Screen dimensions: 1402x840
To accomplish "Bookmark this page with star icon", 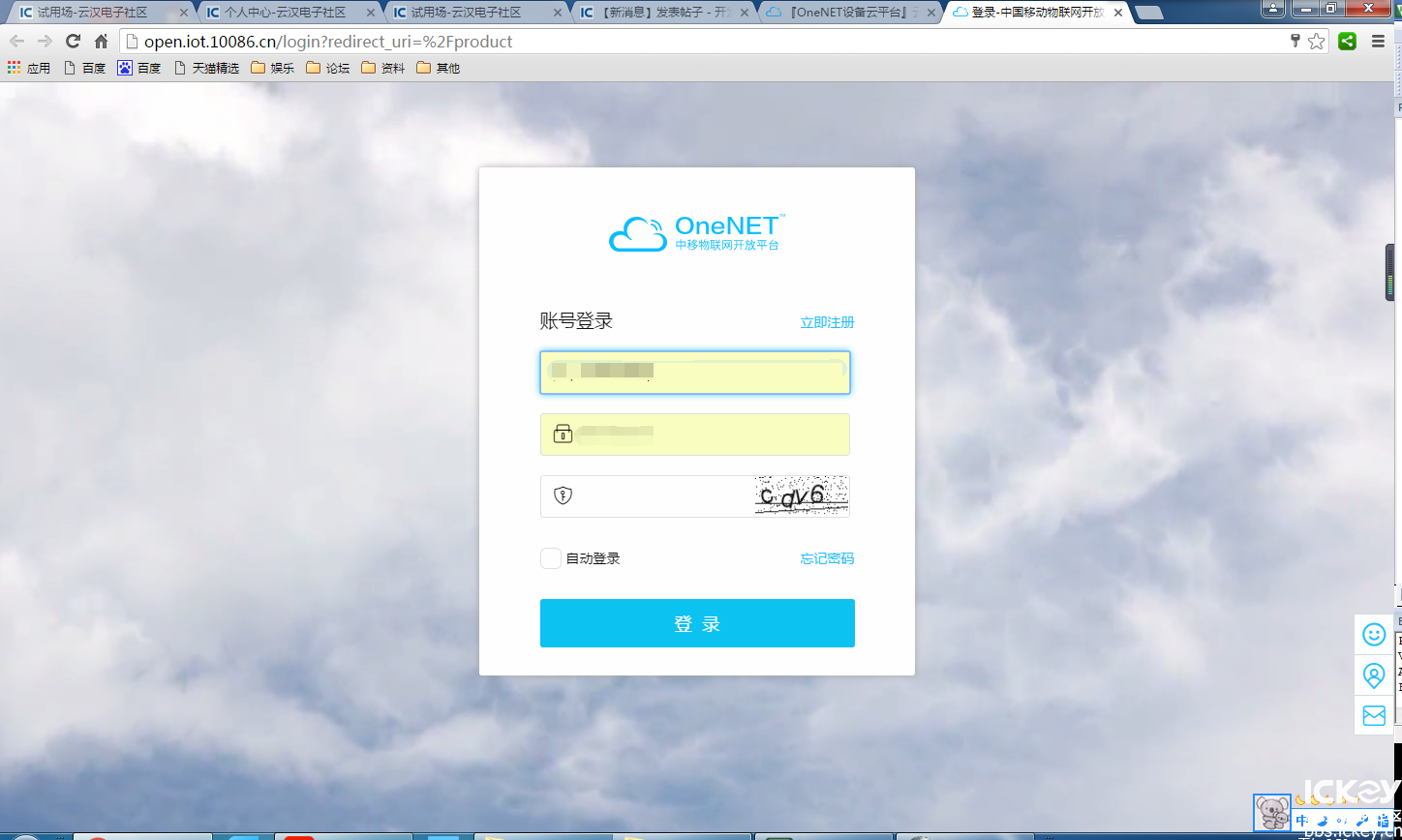I will pyautogui.click(x=1316, y=42).
